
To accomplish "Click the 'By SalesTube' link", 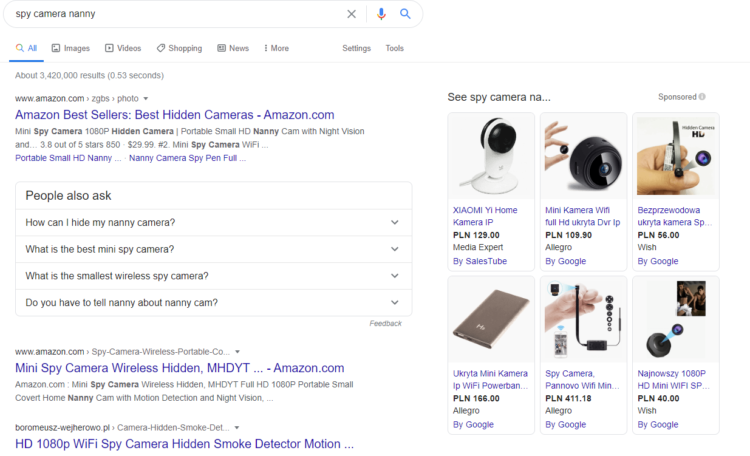I will 480,261.
